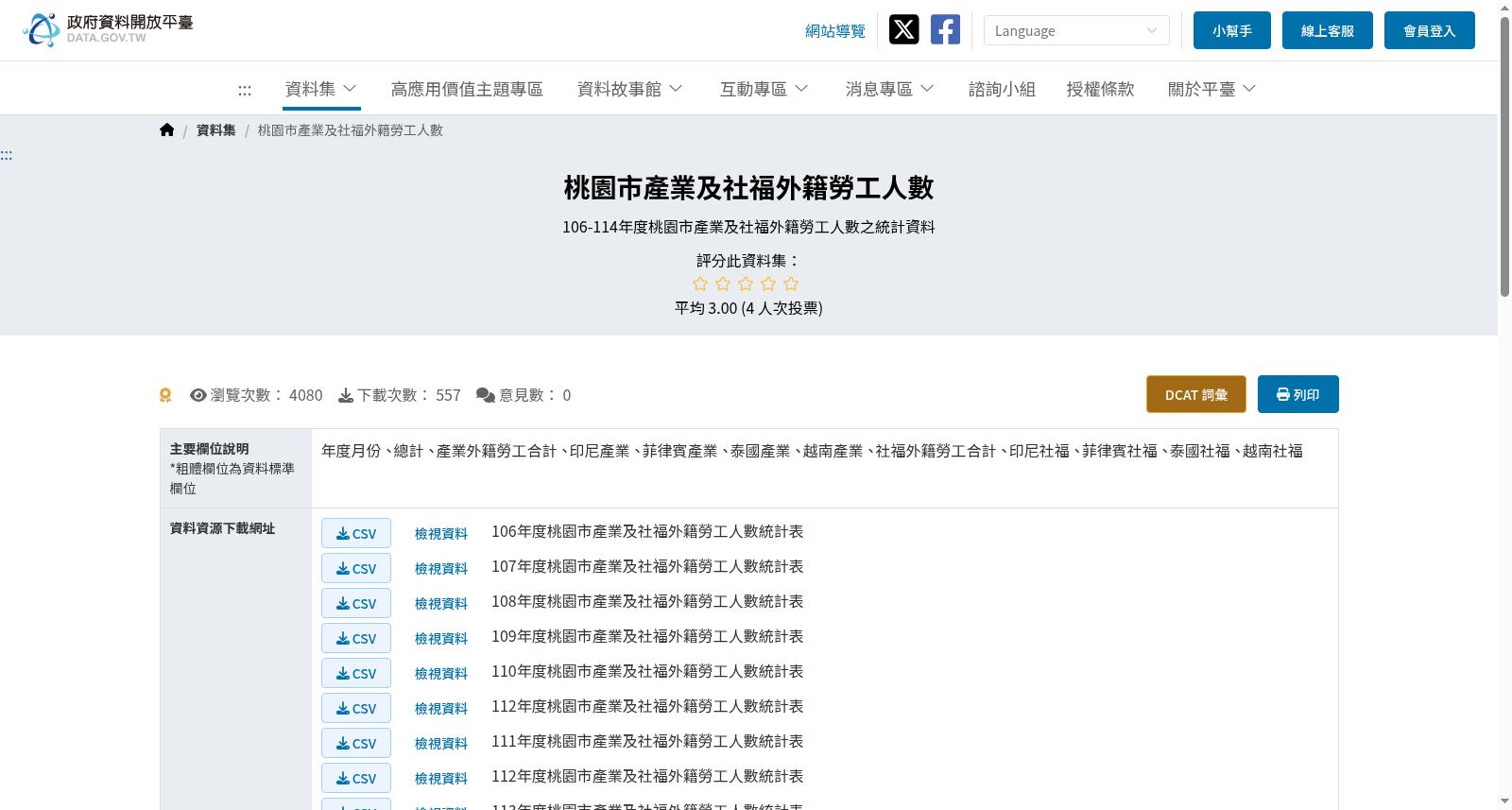The image size is (1512, 810).
Task: Expand the 消息專區 menu
Action: [889, 89]
